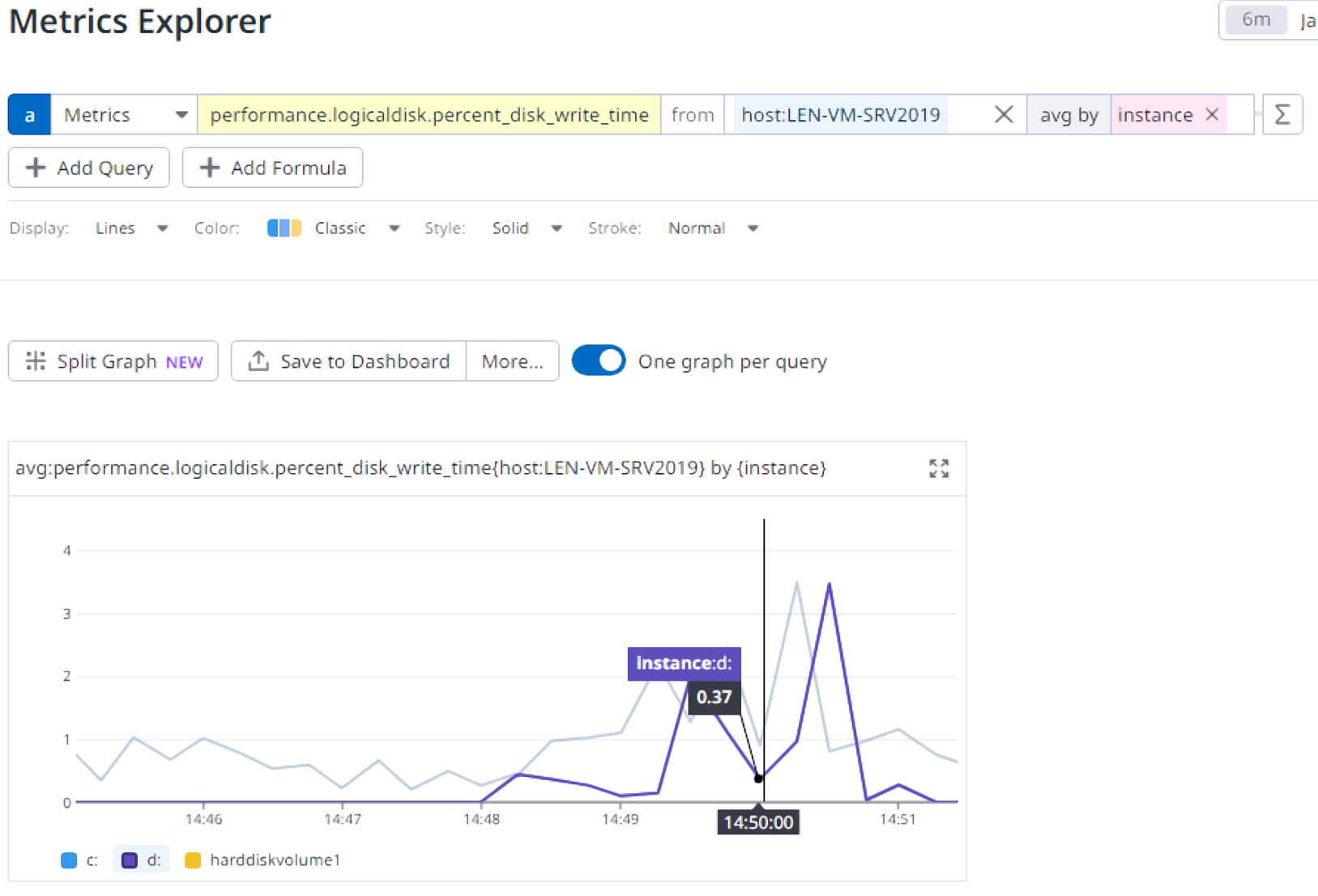The height and width of the screenshot is (896, 1318).
Task: Click the sigma formula icon
Action: (1282, 114)
